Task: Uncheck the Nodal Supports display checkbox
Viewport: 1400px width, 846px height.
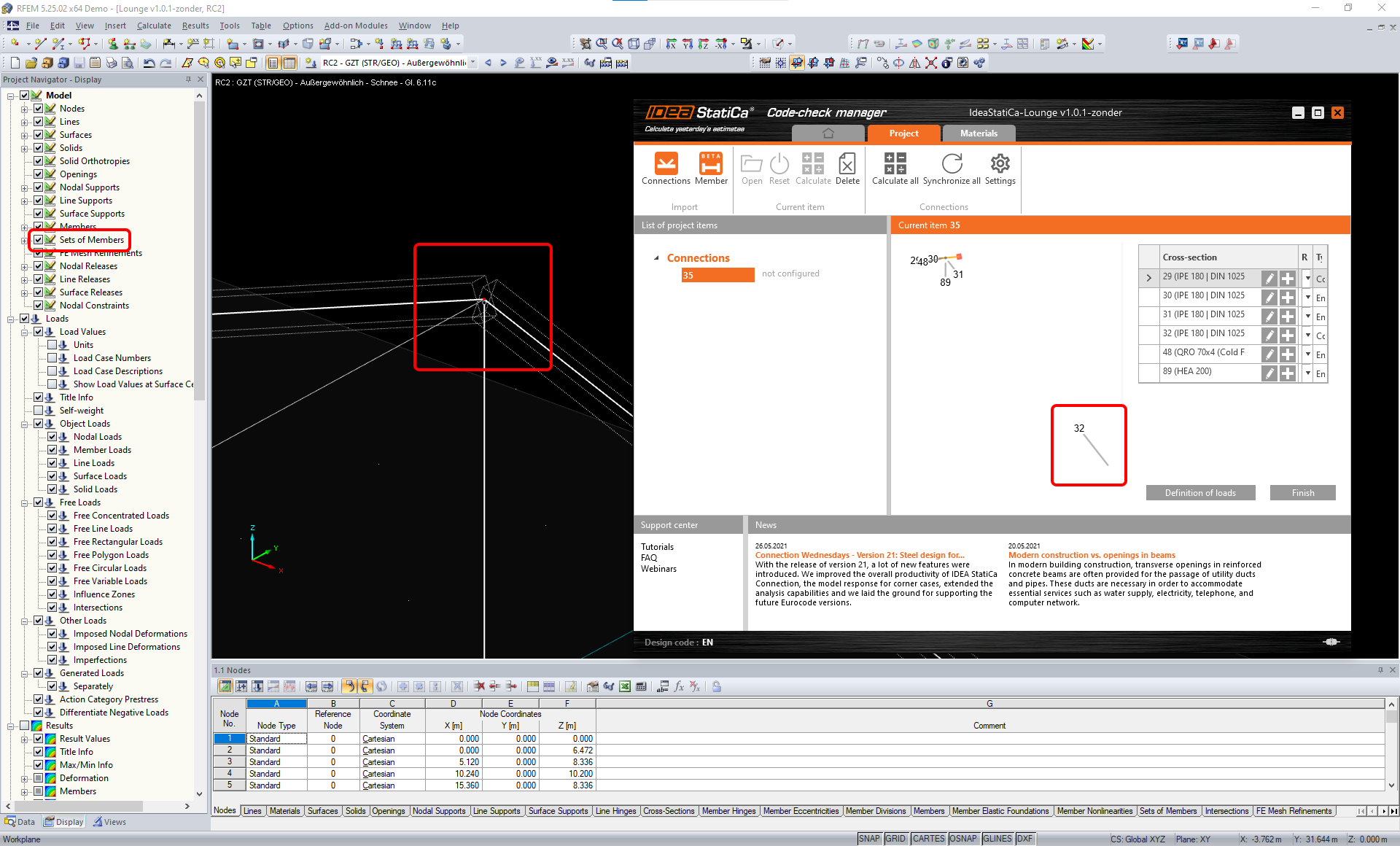Action: 39,187
